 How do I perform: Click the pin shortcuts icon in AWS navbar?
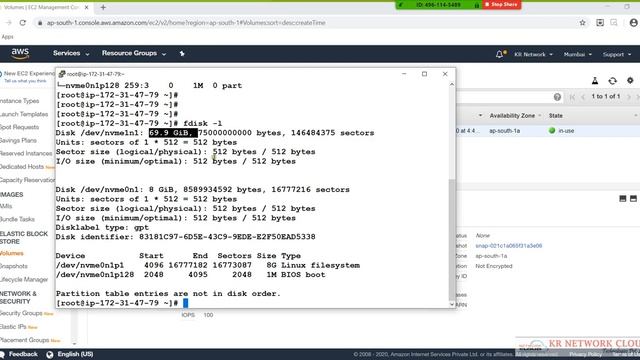[182, 53]
